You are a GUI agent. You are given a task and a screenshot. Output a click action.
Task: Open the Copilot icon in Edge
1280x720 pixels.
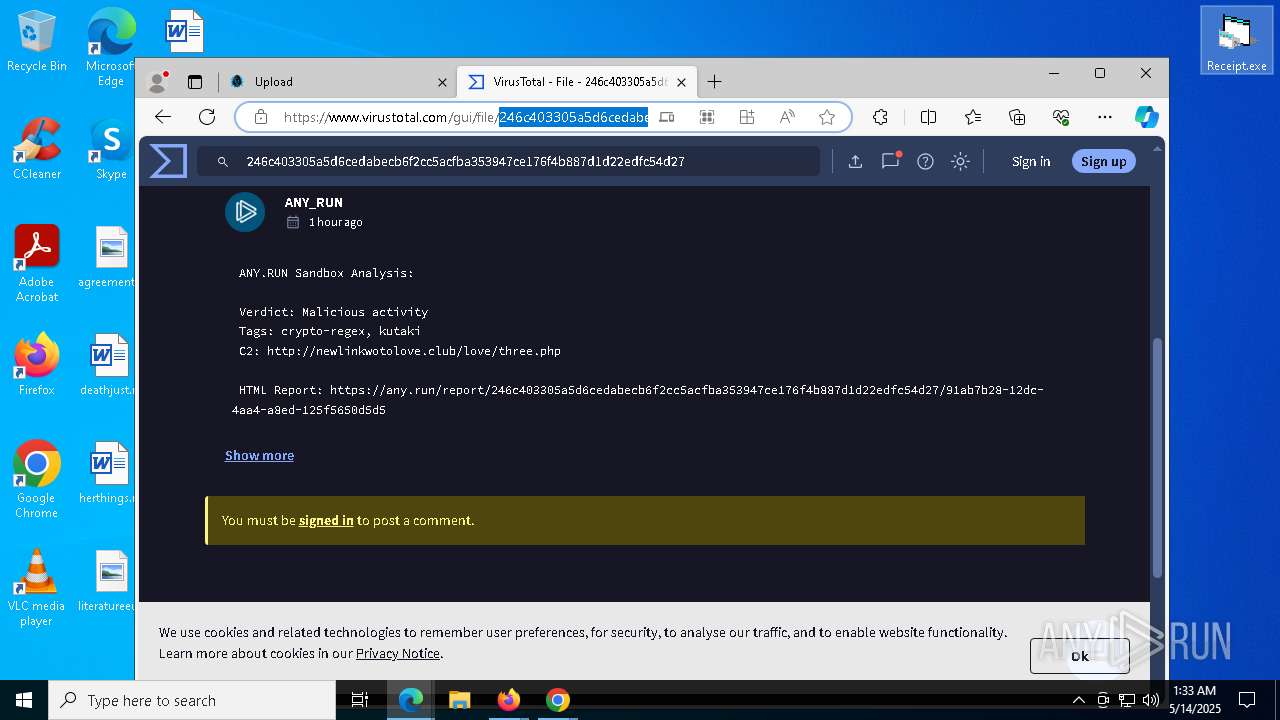[x=1147, y=117]
